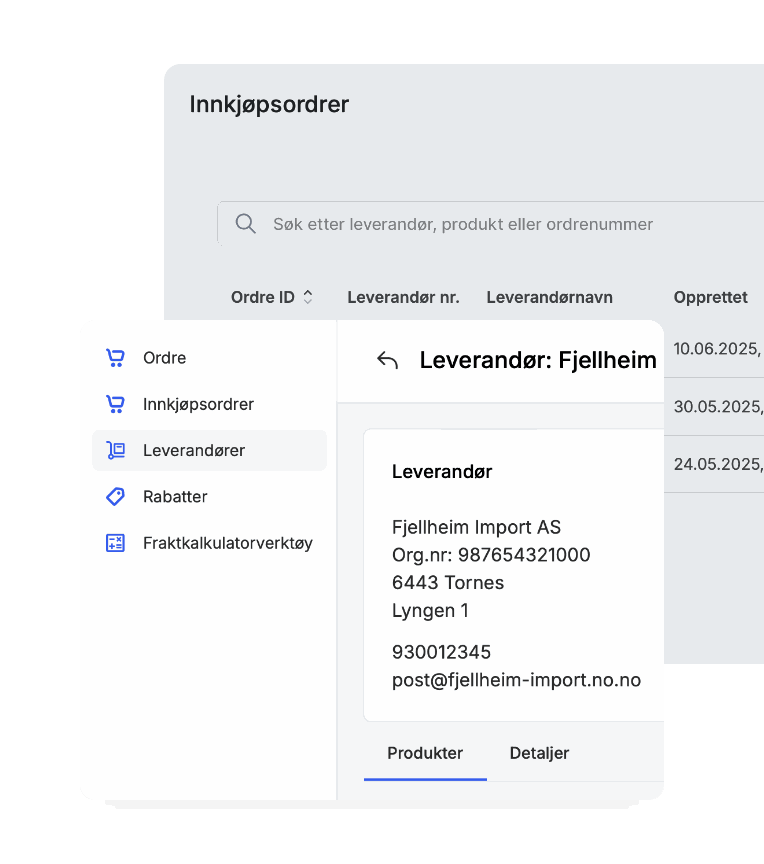Click the Leverandør card heading
The width and height of the screenshot is (764, 864).
442,472
